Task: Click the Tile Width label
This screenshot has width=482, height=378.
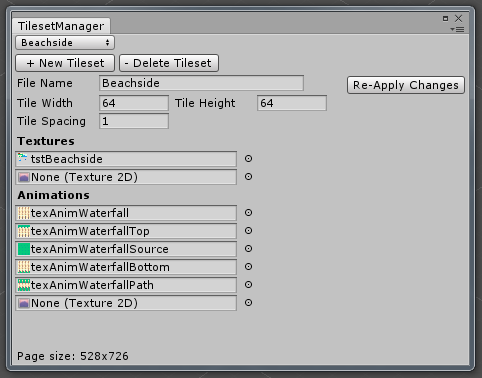Action: point(45,103)
